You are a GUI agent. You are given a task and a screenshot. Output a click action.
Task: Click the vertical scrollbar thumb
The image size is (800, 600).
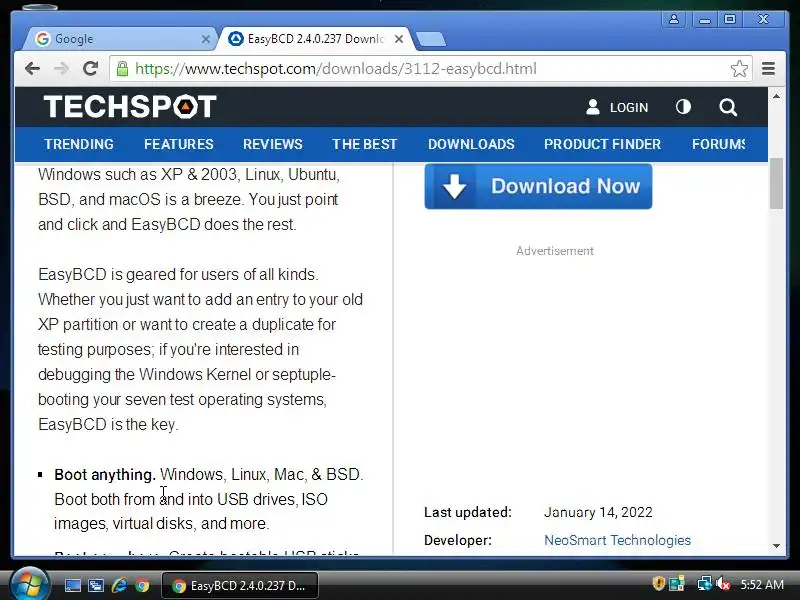[x=776, y=183]
